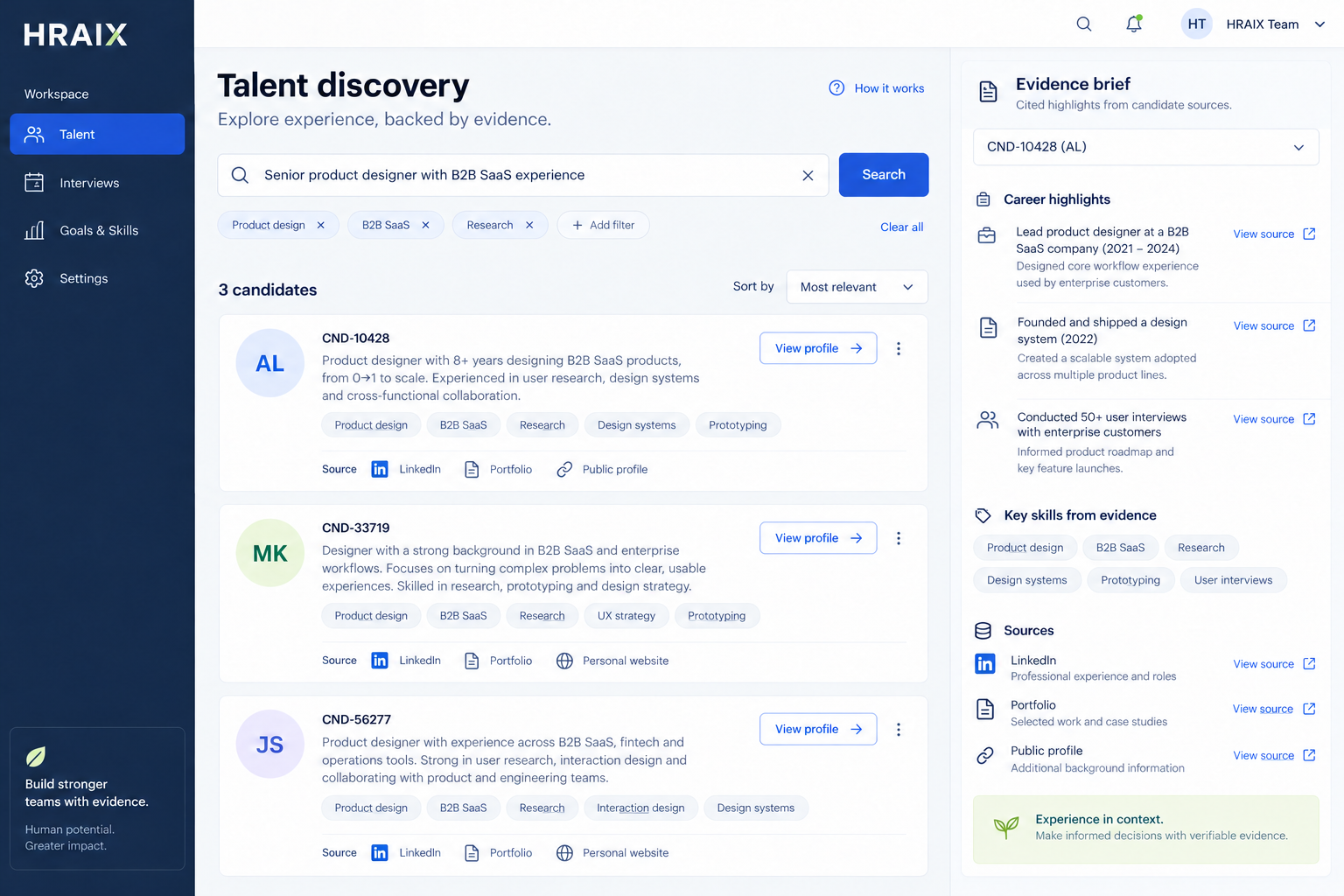View source for LinkedIn in Sources

[x=1274, y=664]
